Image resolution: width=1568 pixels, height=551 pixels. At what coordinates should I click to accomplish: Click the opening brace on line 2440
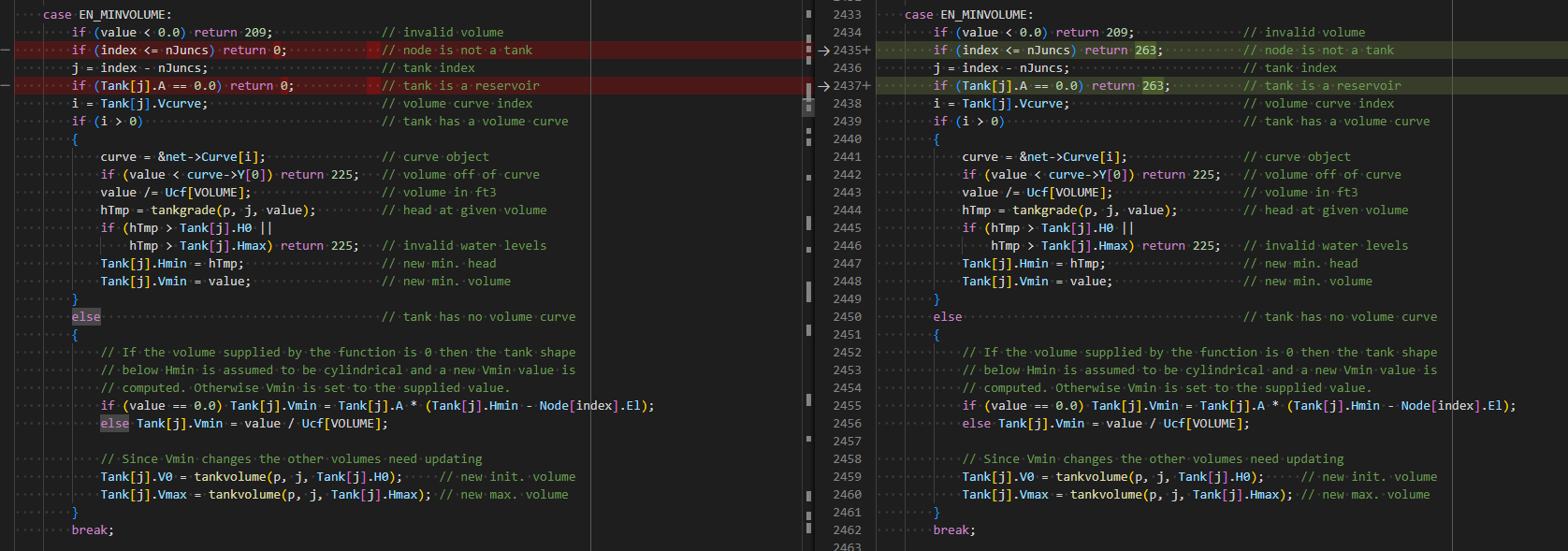tap(936, 139)
